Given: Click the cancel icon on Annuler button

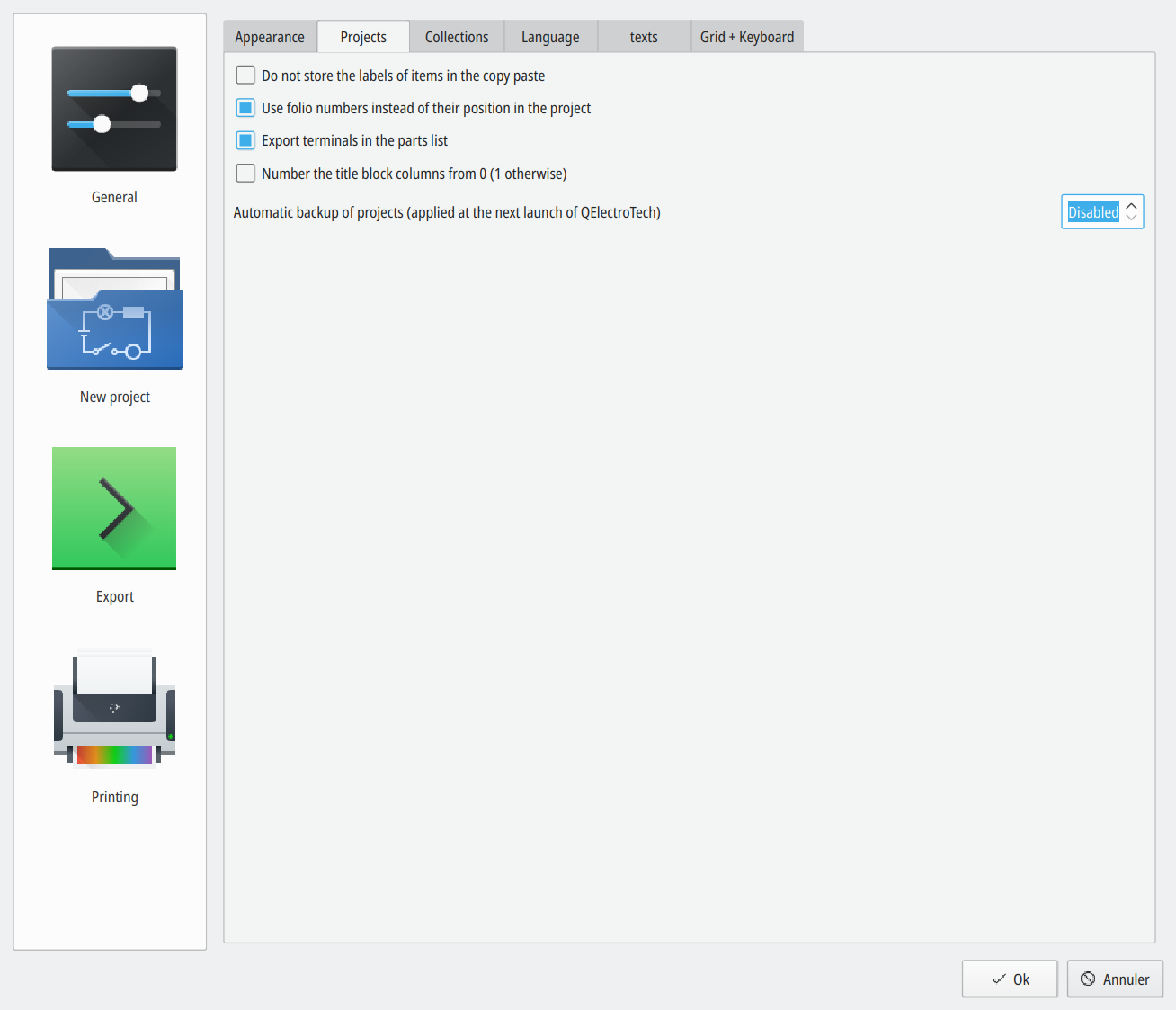Looking at the screenshot, I should [x=1088, y=979].
